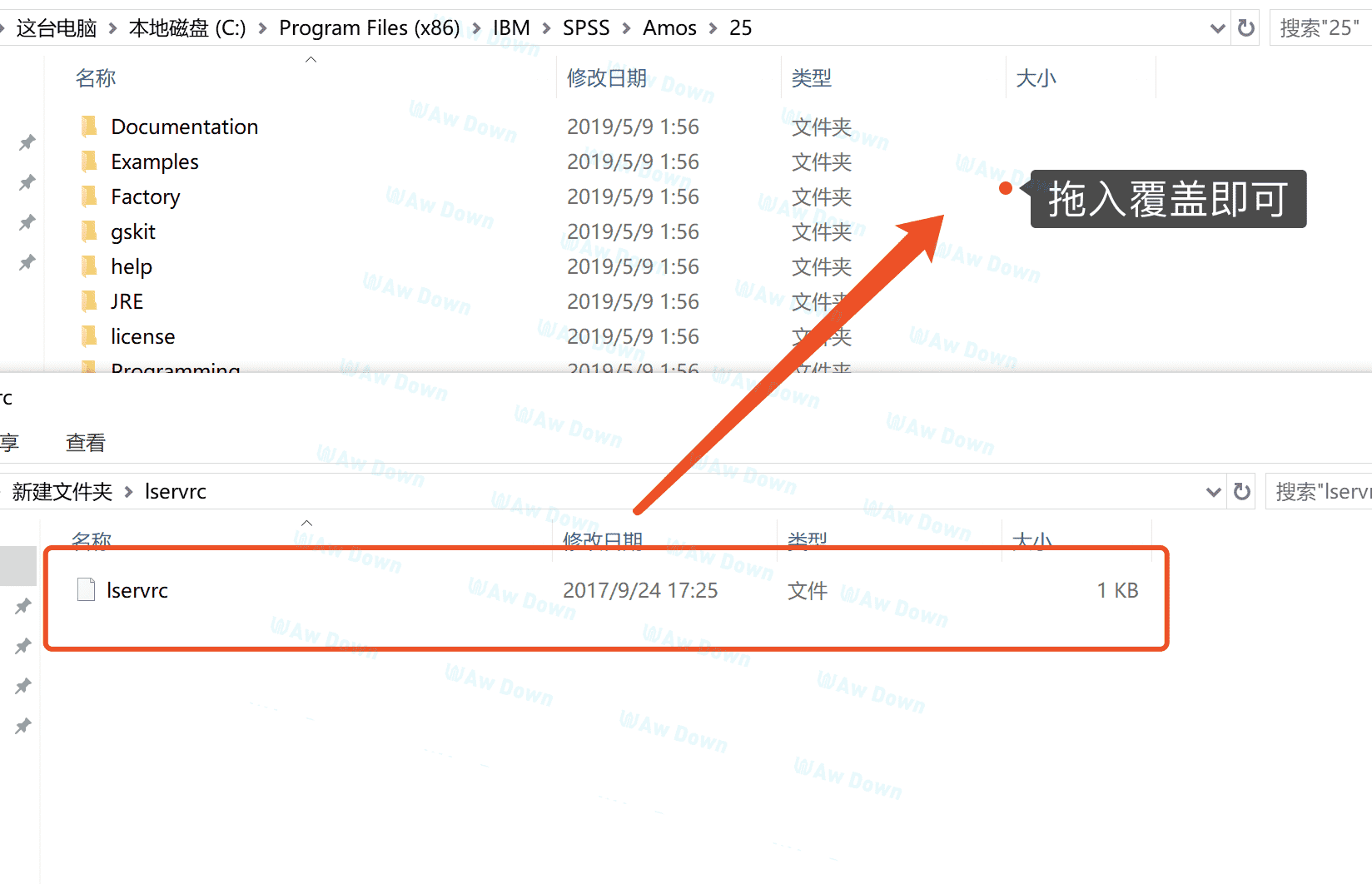Sort upper list by 类型 column
The width and height of the screenshot is (1372, 884).
point(811,78)
